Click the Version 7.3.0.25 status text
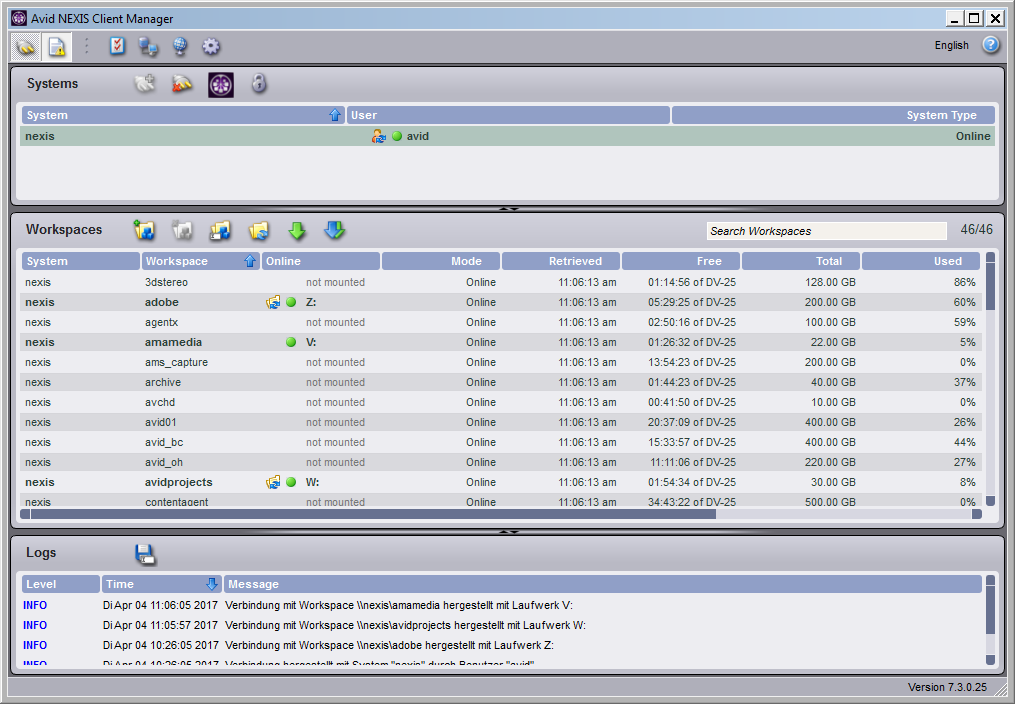1015x704 pixels. (947, 687)
